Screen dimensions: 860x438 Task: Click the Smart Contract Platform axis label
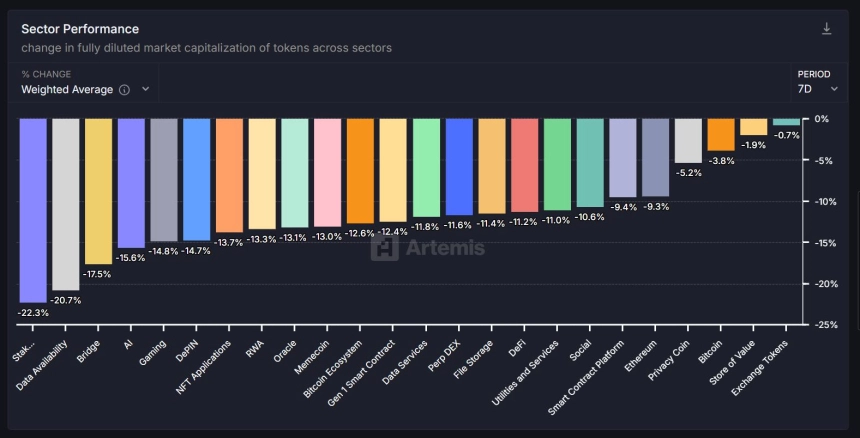tap(586, 378)
